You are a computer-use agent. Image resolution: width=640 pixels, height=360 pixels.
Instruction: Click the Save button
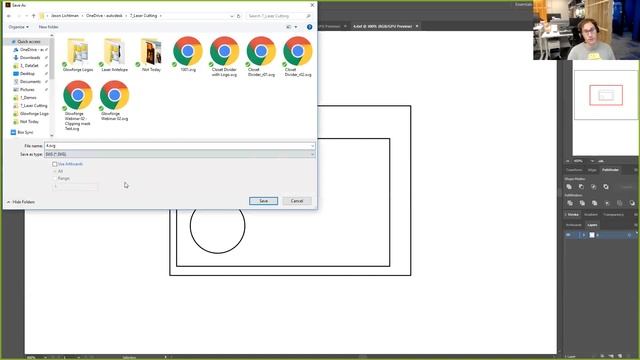tap(264, 201)
